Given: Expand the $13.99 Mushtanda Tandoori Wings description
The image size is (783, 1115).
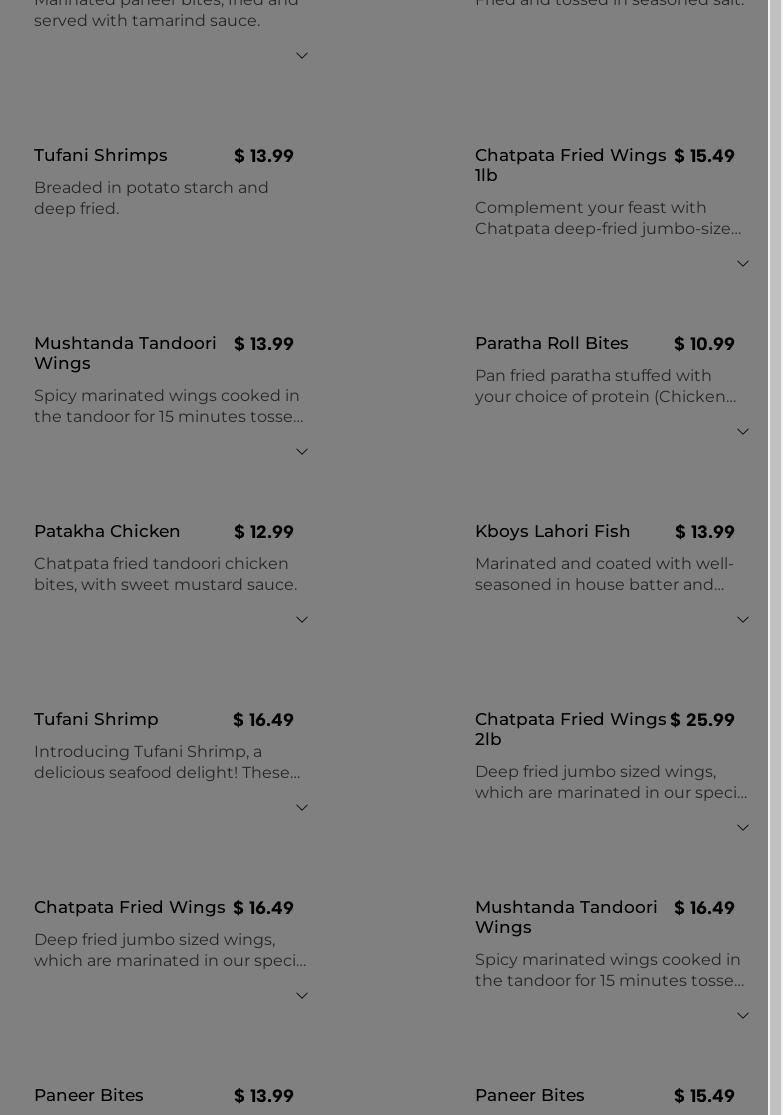Looking at the screenshot, I should click(301, 452).
